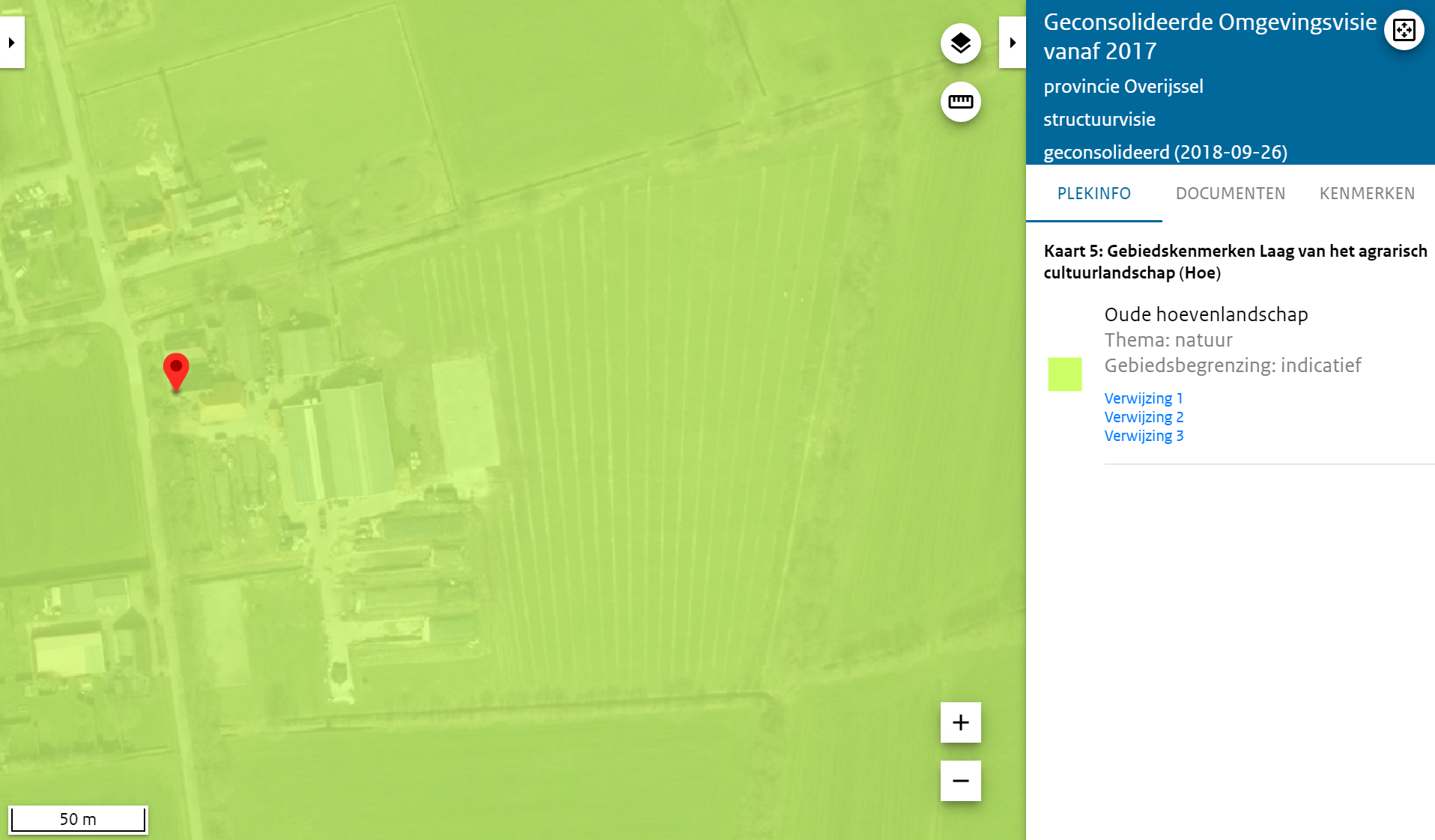Click the Geconsolideerde Omgevingsvisie vanaf 2017 title
Viewport: 1435px width, 840px height.
tap(1210, 37)
